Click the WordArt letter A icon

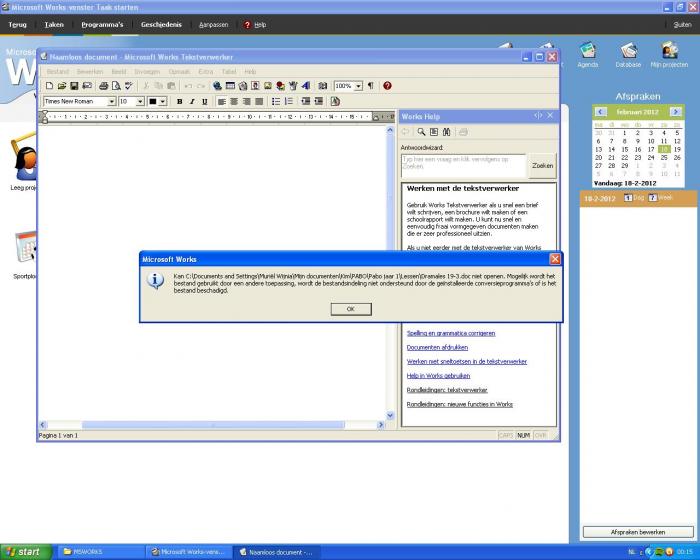tap(306, 86)
